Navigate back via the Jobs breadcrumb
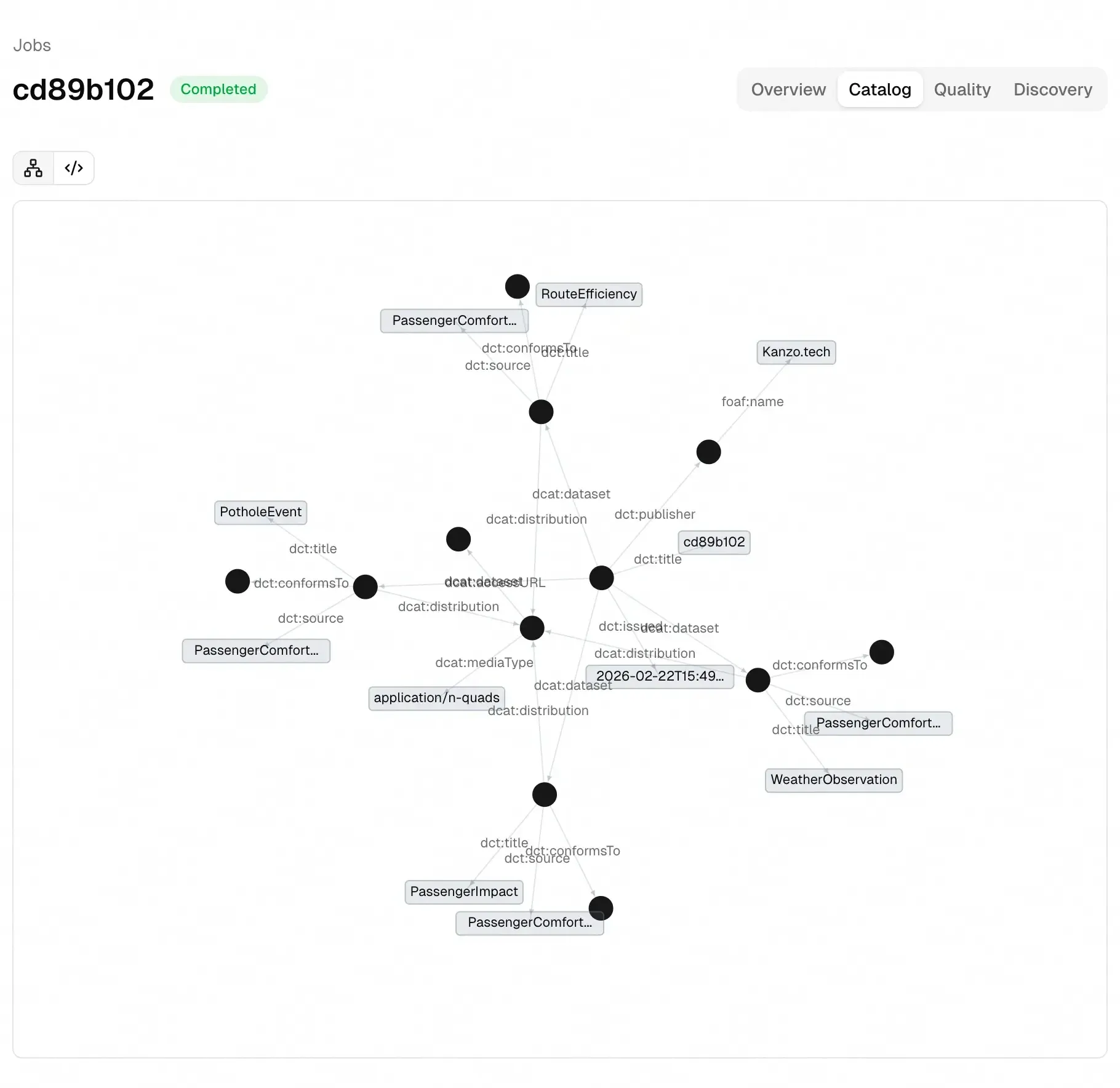 31,45
